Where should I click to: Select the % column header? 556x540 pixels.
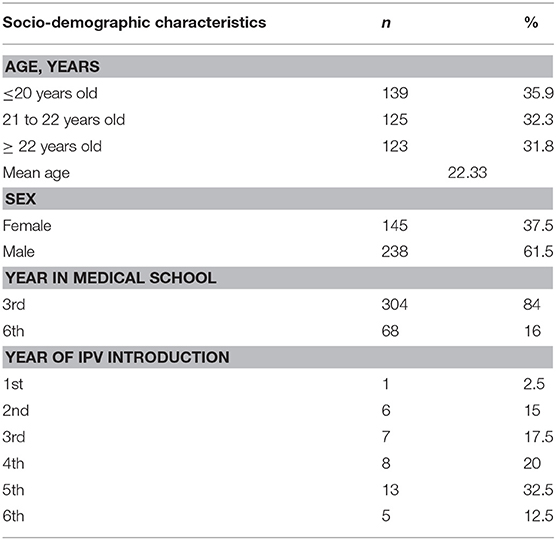point(531,23)
